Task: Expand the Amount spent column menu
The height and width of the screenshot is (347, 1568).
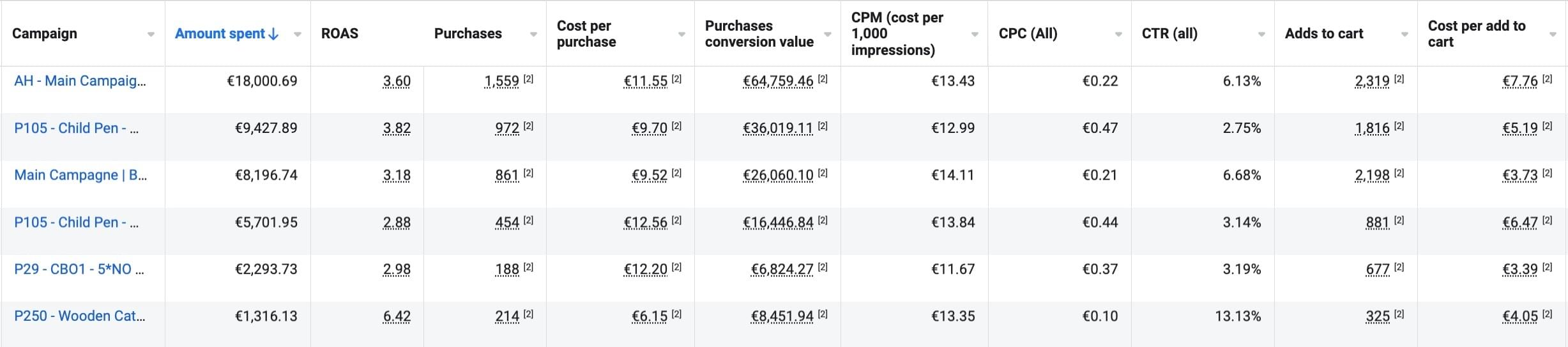Action: (x=298, y=35)
